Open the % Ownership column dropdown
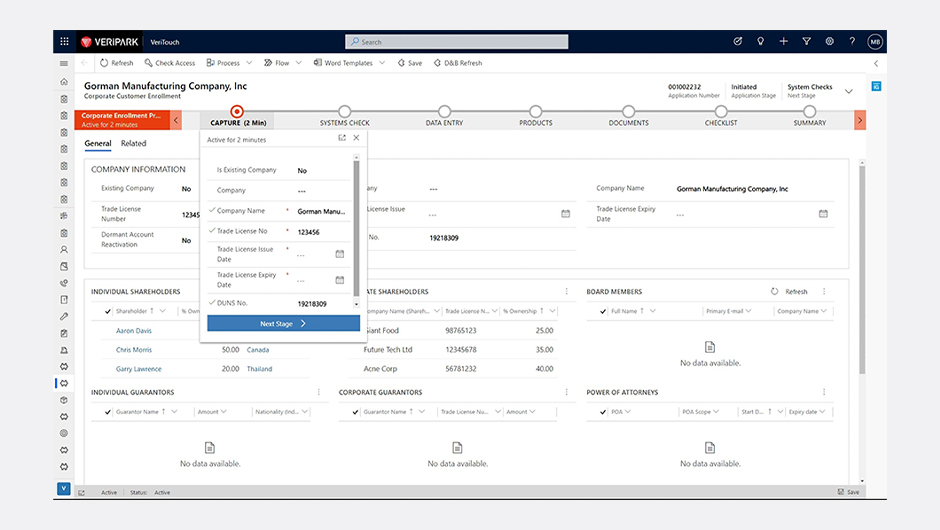940x530 pixels. (552, 311)
